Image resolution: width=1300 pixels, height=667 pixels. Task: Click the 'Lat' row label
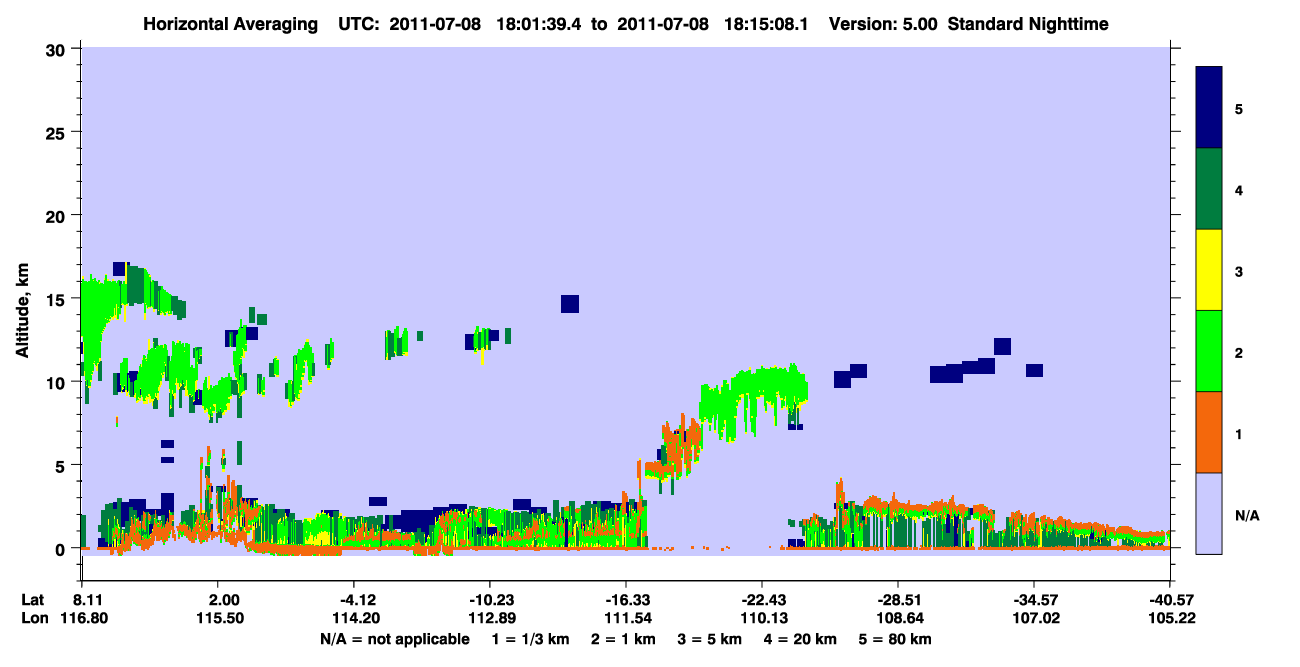tap(33, 600)
